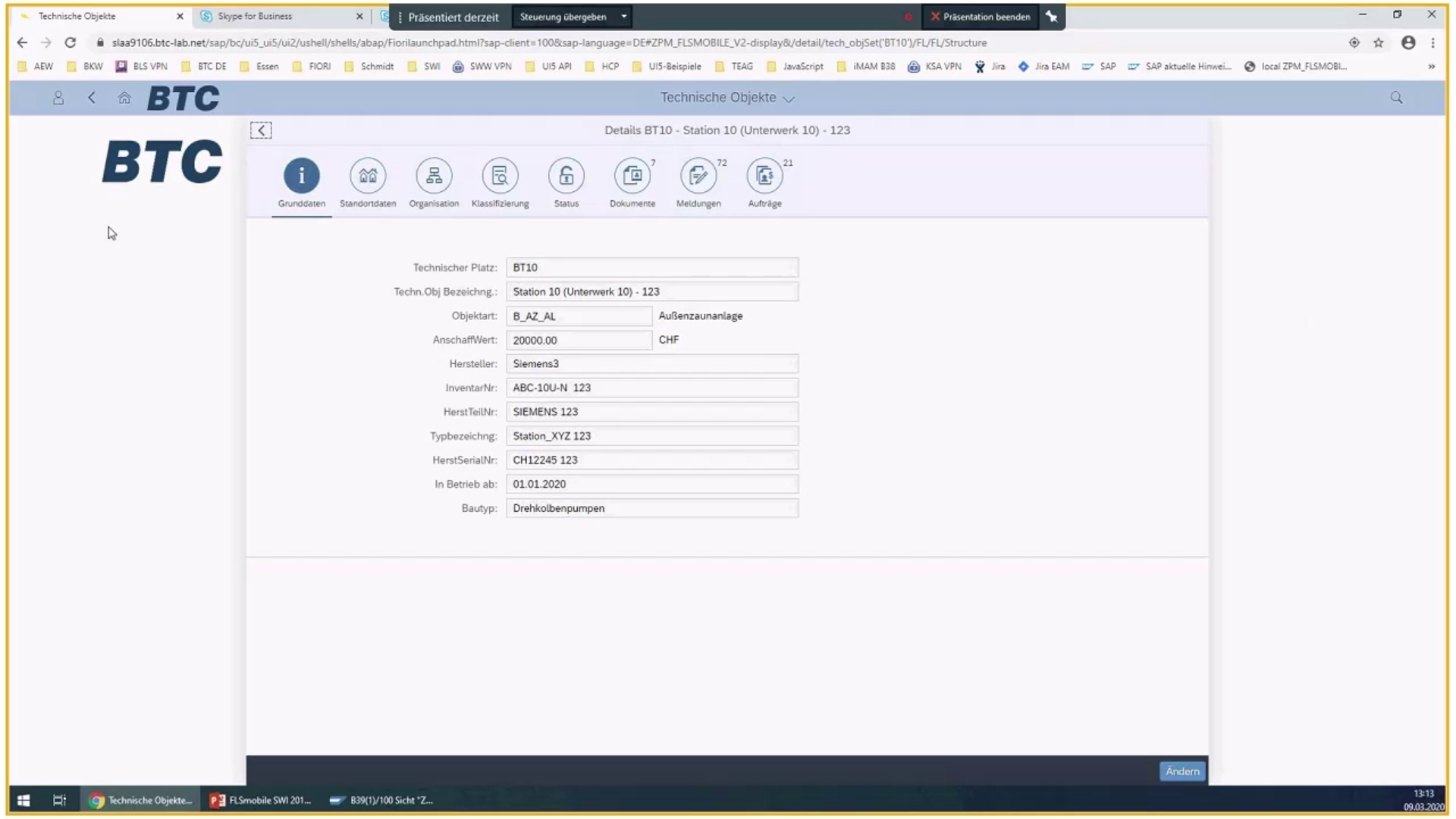Screen dimensions: 1456x819
Task: Click the bookmark star in address bar
Action: click(x=1379, y=43)
